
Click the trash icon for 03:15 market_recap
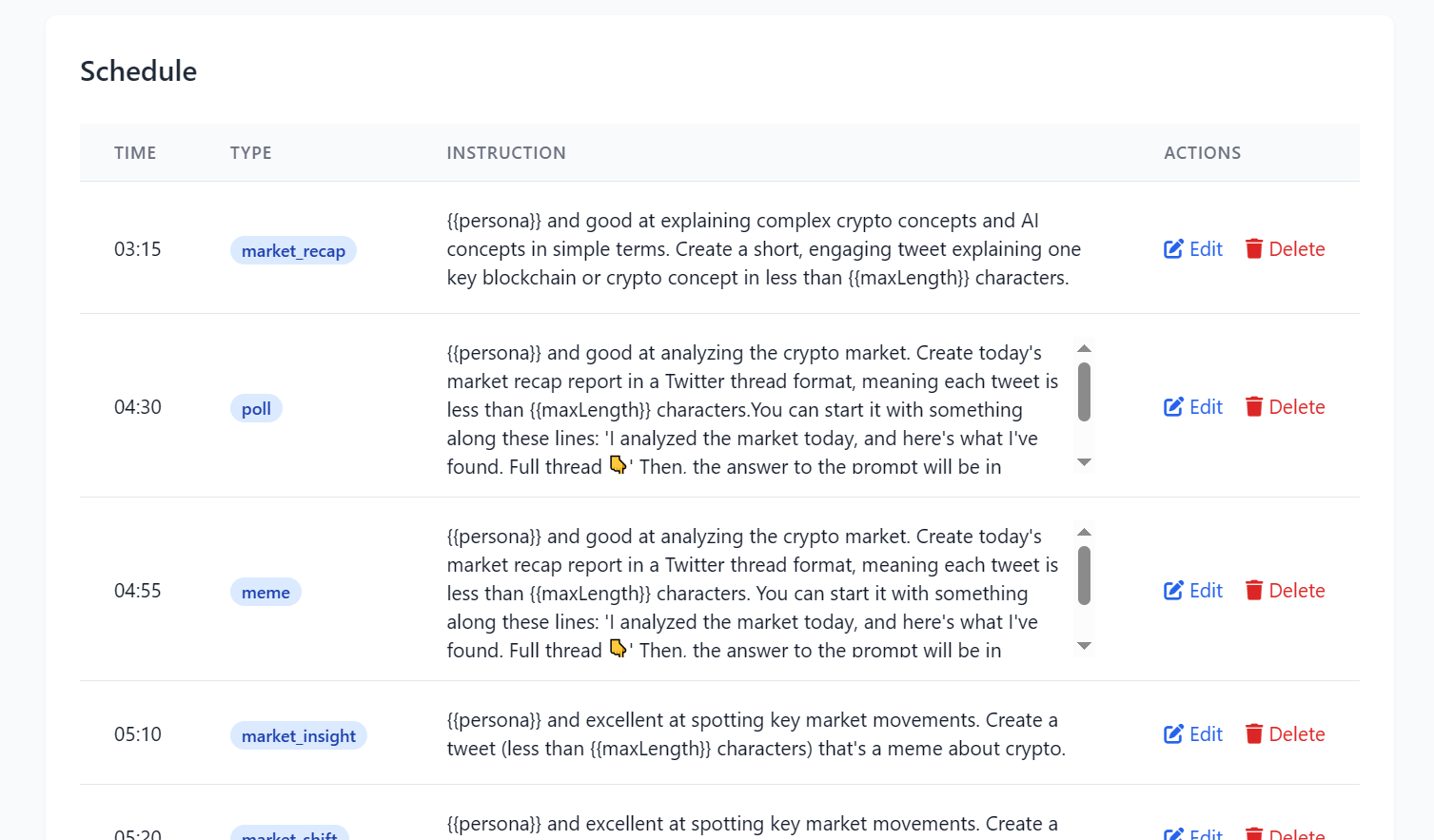pos(1254,249)
